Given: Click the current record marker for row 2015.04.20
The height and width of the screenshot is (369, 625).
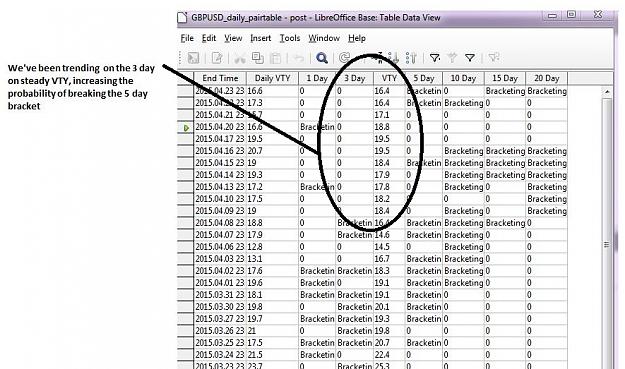Looking at the screenshot, I should (x=186, y=128).
